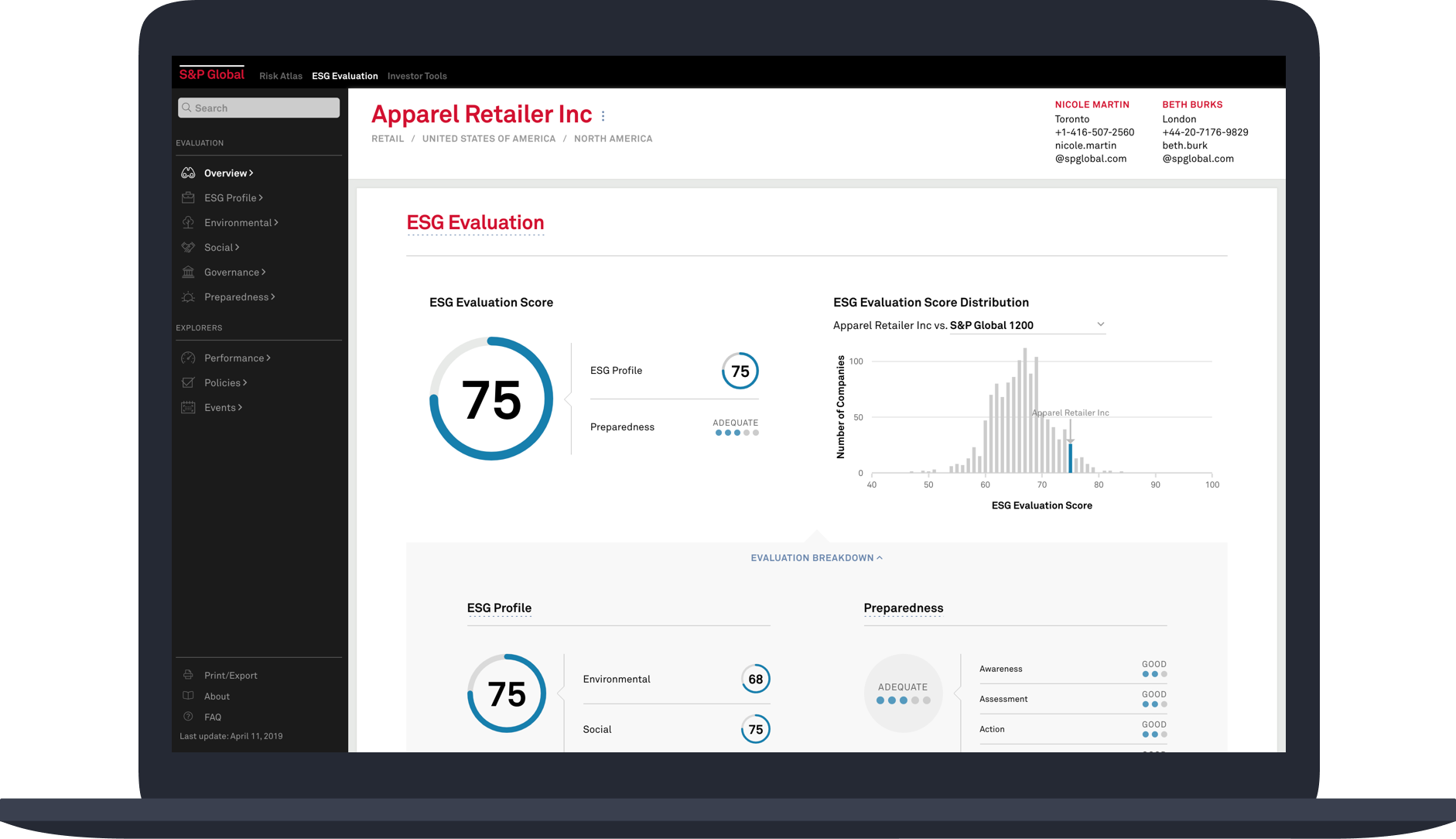Click the Environmental tree icon
Screen dimensions: 1456x839
[x=188, y=222]
